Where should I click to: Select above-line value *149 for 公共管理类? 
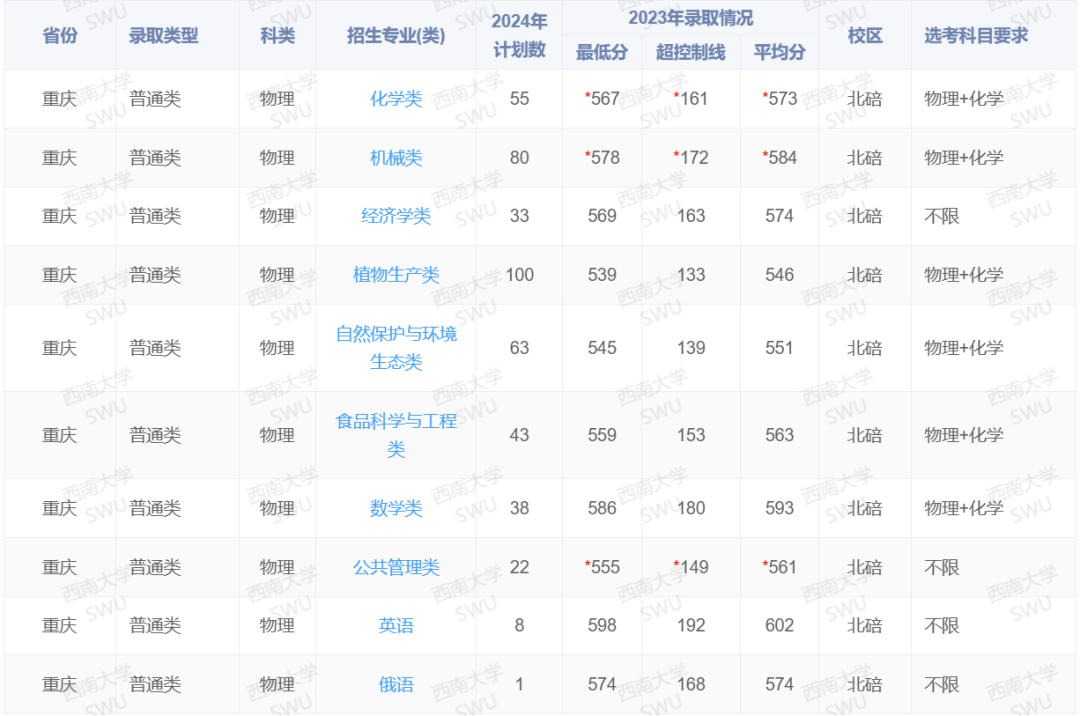pyautogui.click(x=691, y=567)
